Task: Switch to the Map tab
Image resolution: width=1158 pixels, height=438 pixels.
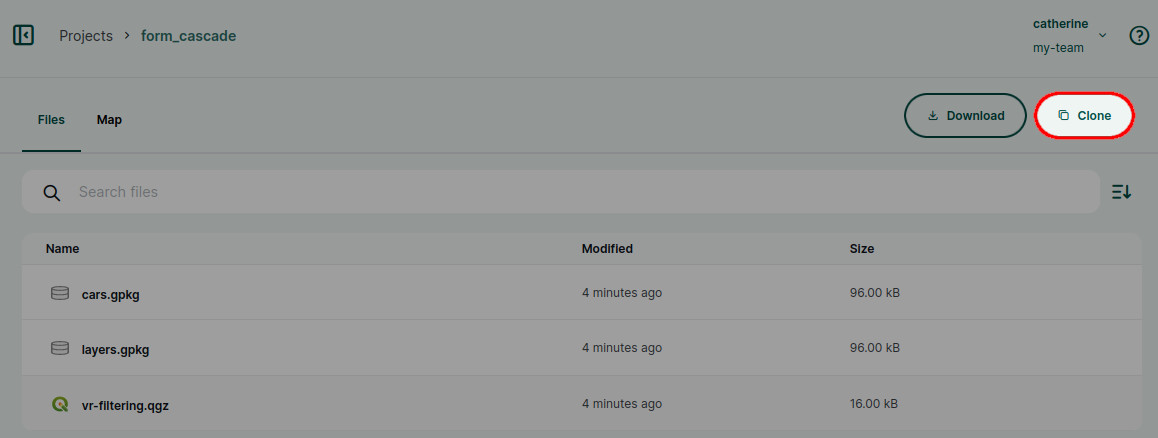Action: pos(109,120)
